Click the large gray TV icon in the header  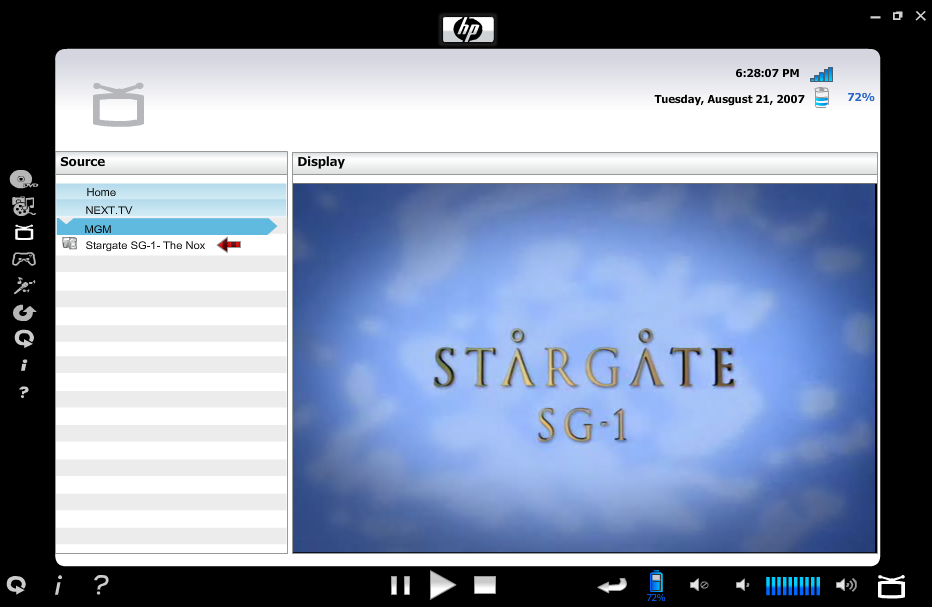118,105
